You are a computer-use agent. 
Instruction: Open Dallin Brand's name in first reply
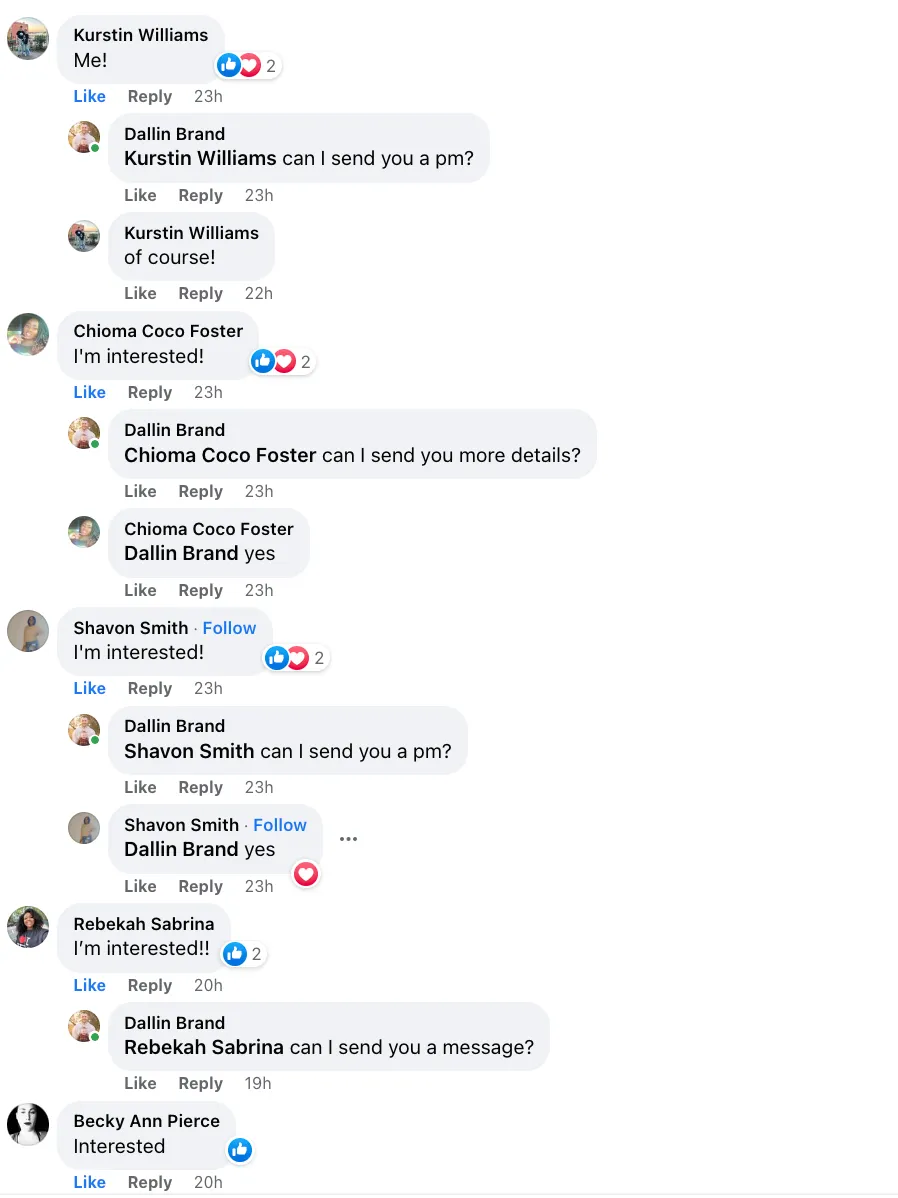pos(174,134)
